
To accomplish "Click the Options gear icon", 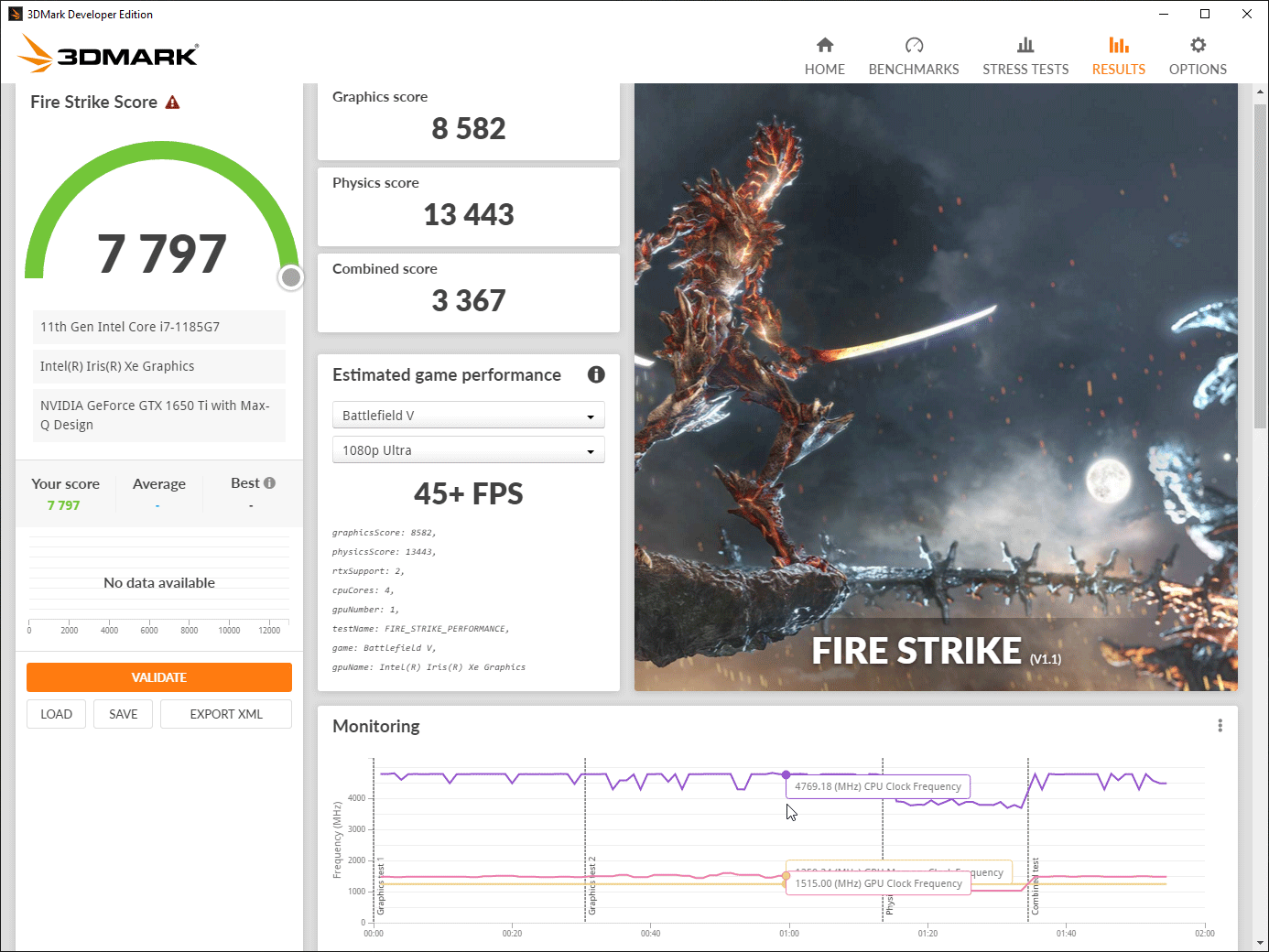I will point(1198,45).
